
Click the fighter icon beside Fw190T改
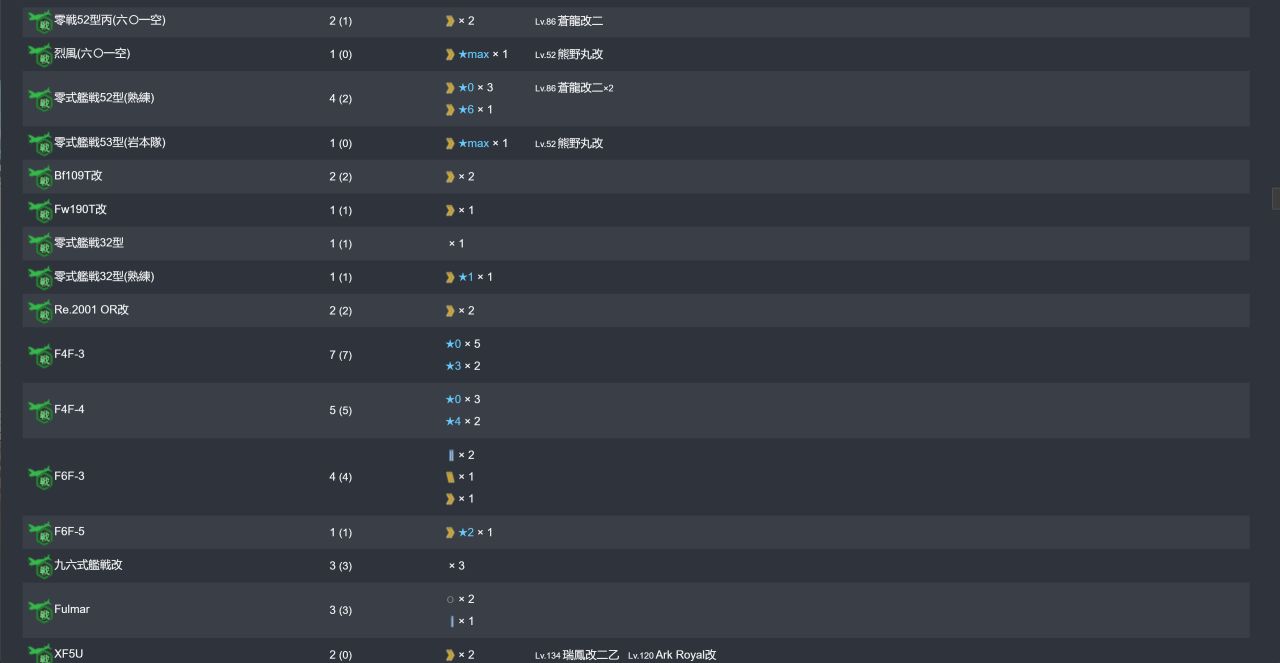(x=40, y=211)
